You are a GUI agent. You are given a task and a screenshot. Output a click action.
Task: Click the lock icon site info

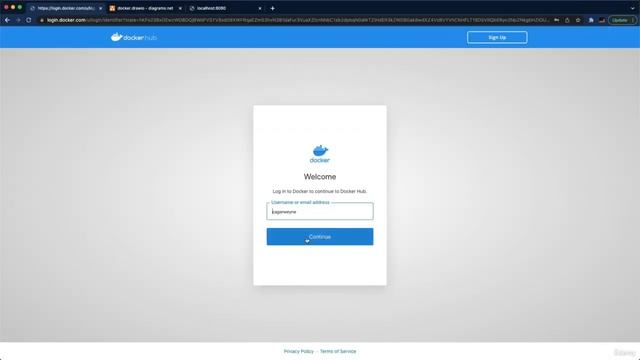(42, 20)
